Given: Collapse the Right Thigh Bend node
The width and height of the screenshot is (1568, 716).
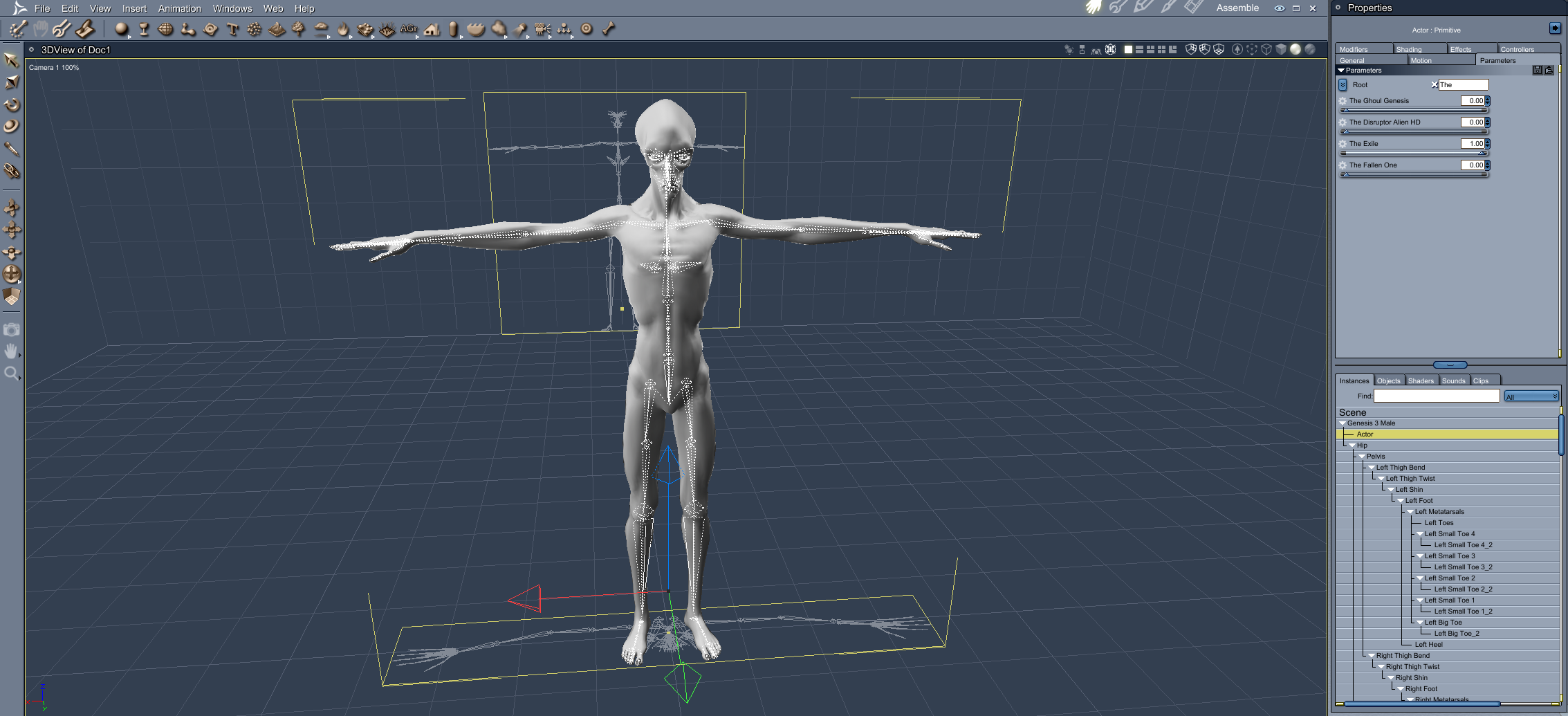Looking at the screenshot, I should [x=1372, y=656].
